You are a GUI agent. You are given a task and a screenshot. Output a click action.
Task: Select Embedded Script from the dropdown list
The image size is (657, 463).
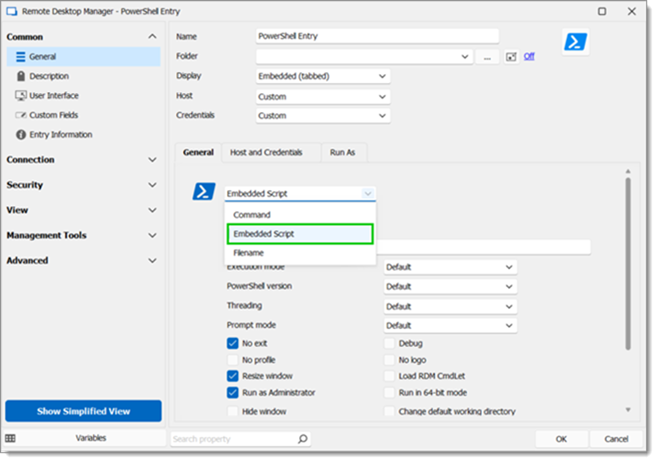[300, 234]
